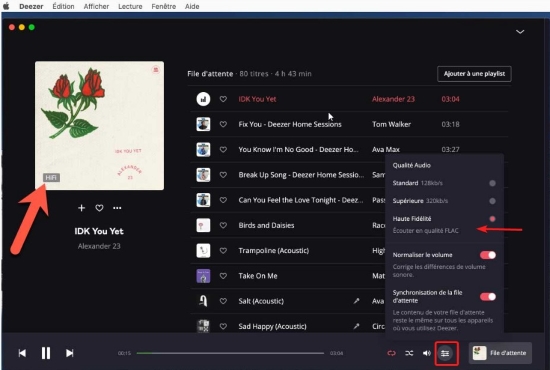Toggle Synchronisation de la file d'attente switch

point(488,297)
